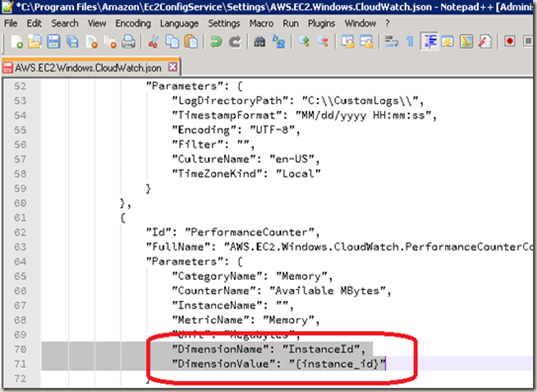Image resolution: width=537 pixels, height=392 pixels.
Task: Click the "{instance_id}" DimensionValue text
Action: tap(337, 364)
